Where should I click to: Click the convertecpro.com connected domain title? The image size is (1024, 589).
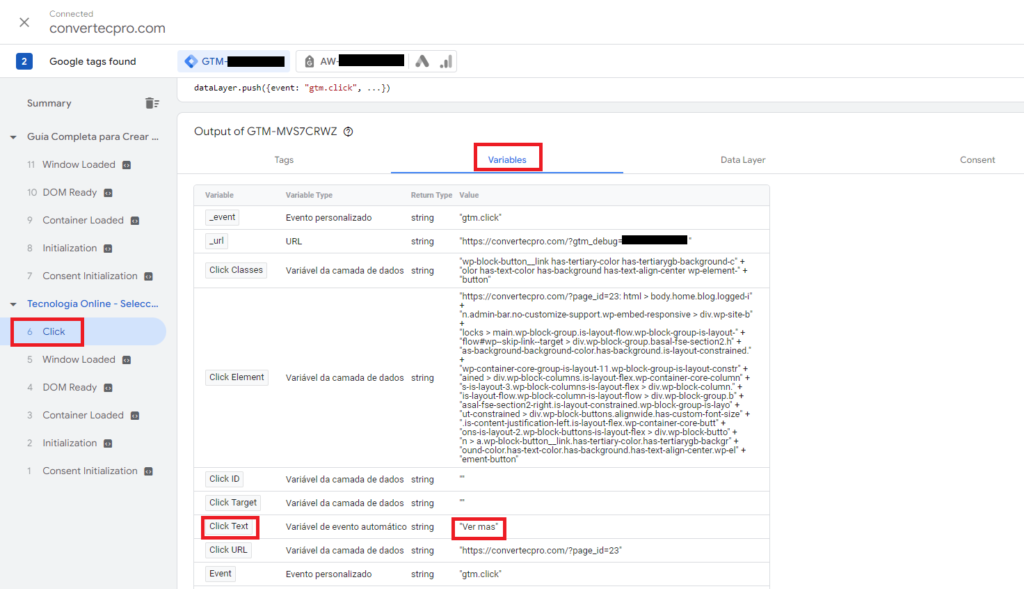coord(107,28)
